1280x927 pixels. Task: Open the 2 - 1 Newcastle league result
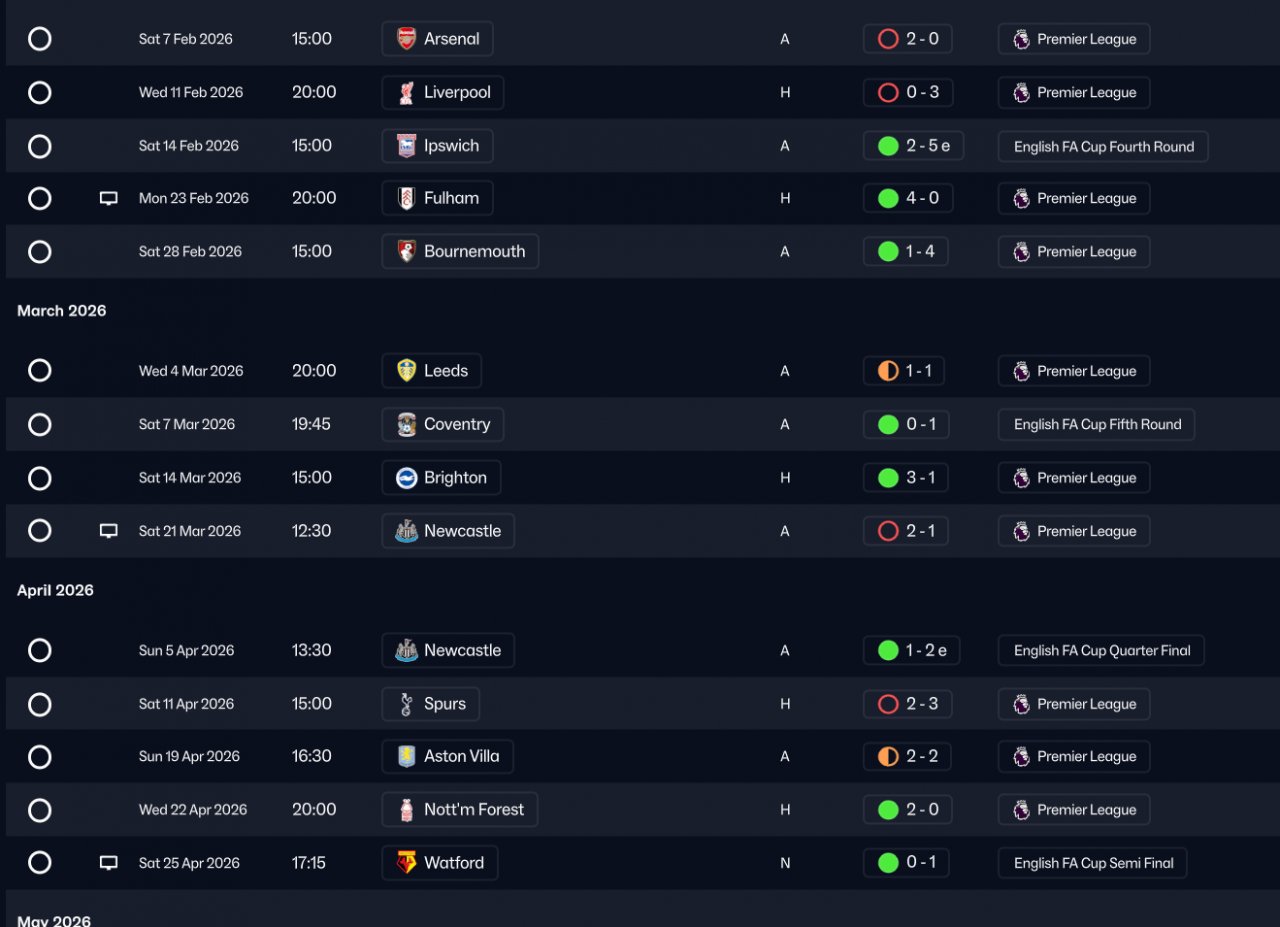pos(907,531)
